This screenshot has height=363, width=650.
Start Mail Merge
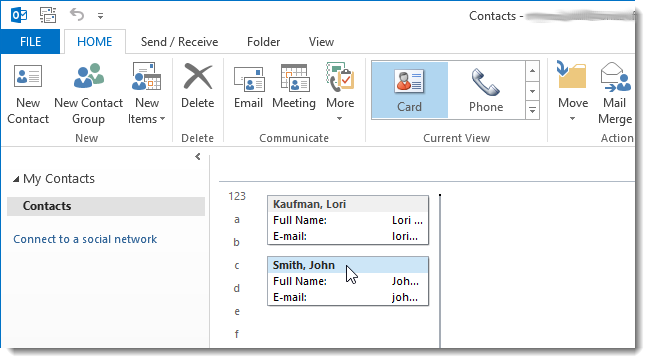point(615,94)
